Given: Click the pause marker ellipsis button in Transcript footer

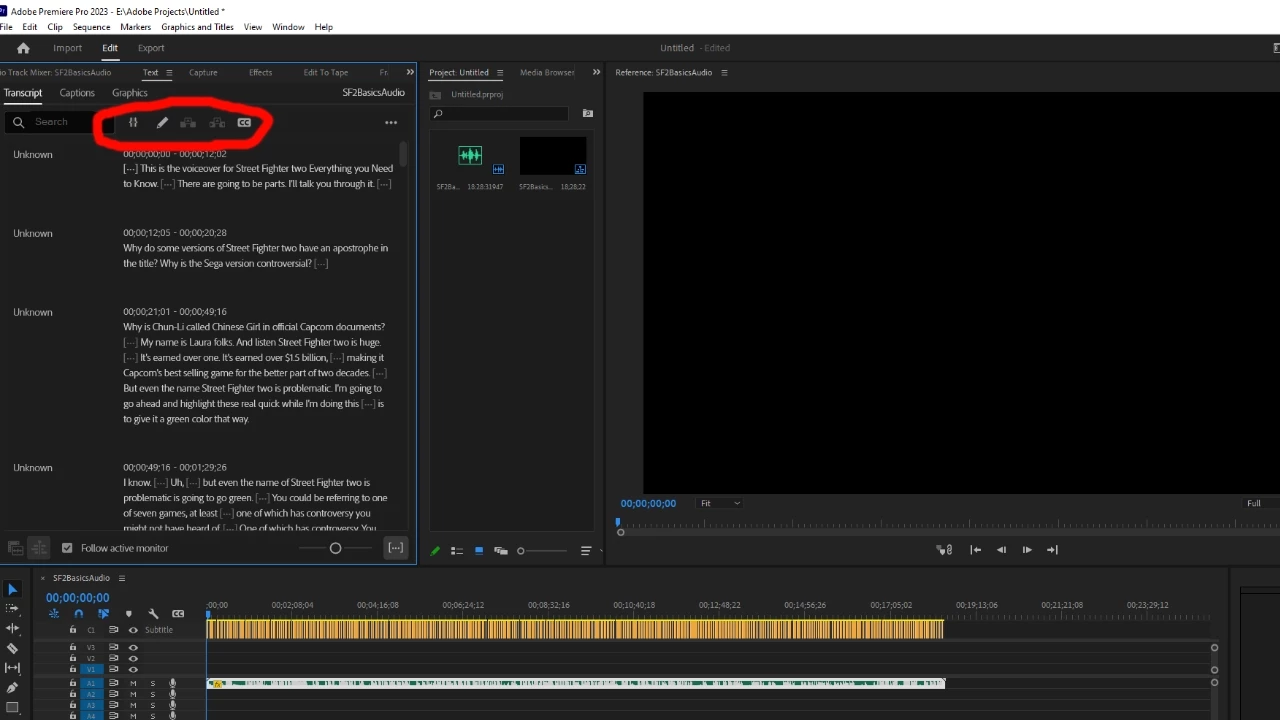Looking at the screenshot, I should [396, 548].
